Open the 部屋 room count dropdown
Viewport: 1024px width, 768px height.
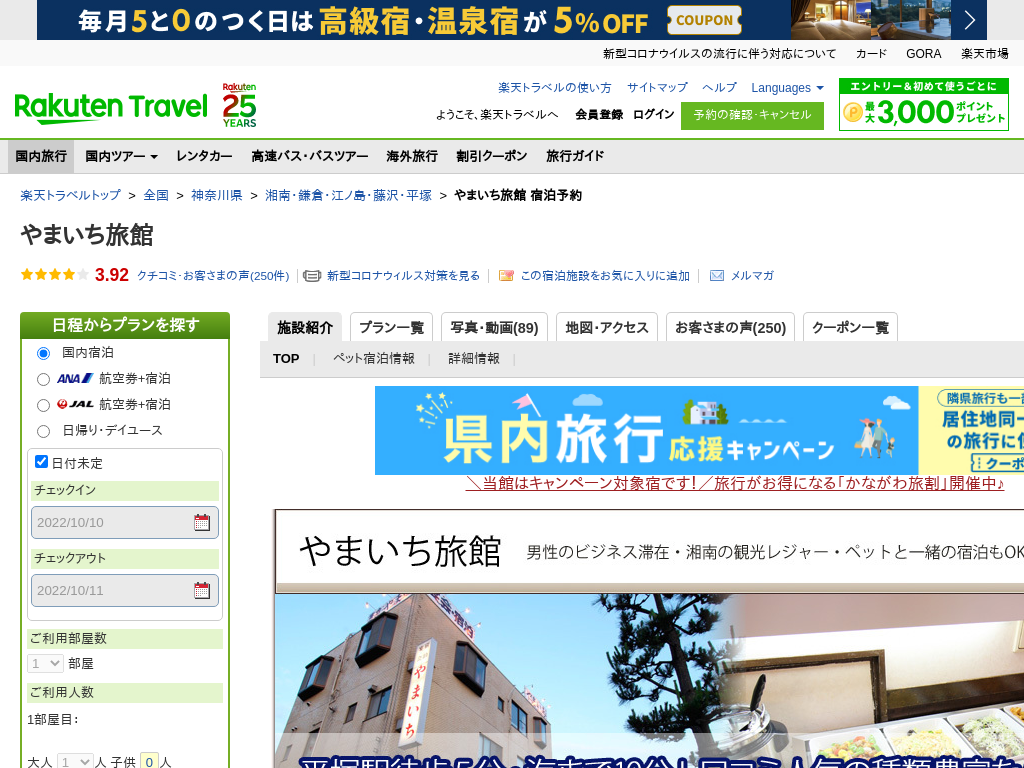click(45, 664)
